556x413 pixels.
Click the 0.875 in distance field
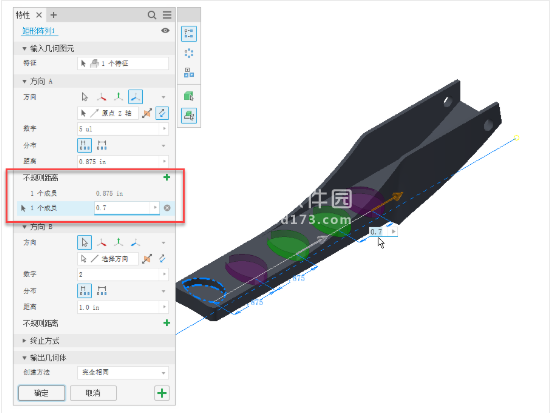(123, 161)
